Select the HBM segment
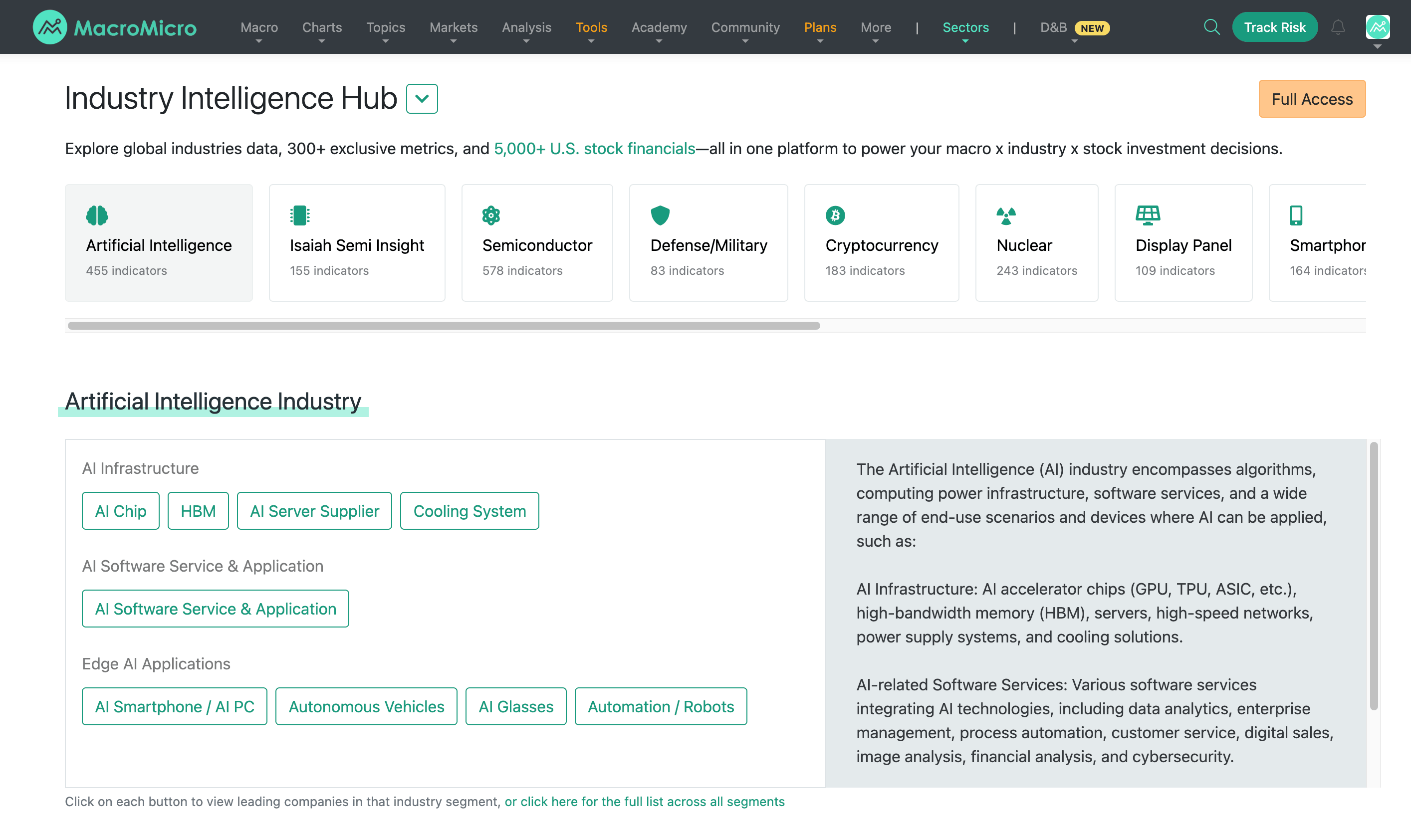 coord(198,511)
